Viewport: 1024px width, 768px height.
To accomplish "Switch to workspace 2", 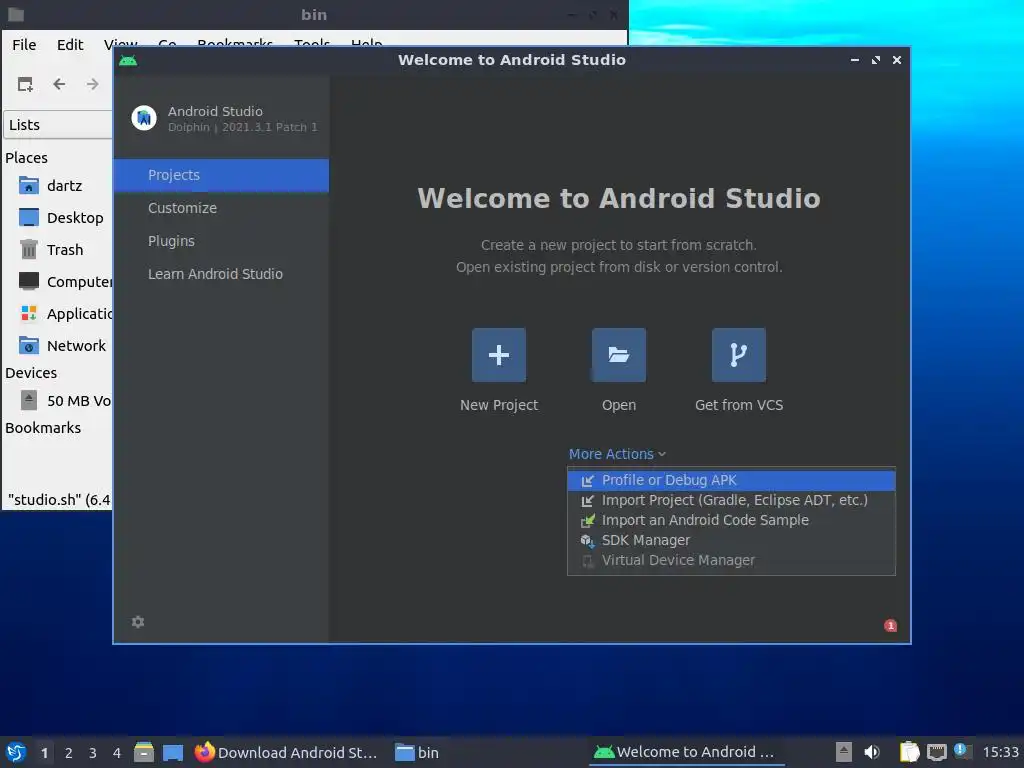I will (x=69, y=753).
